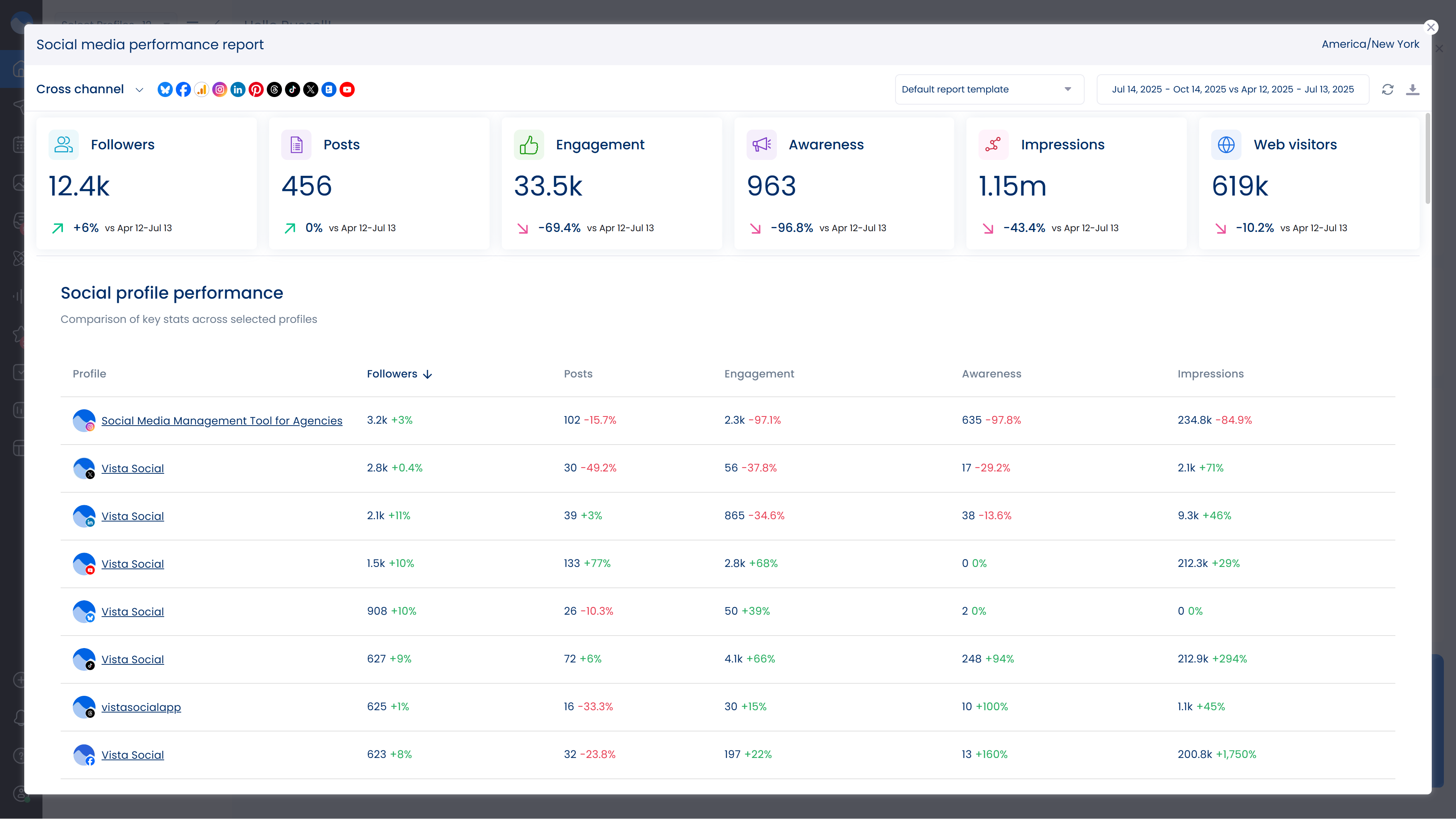Click the Instagram channel icon
The width and height of the screenshot is (1456, 819).
coord(220,89)
